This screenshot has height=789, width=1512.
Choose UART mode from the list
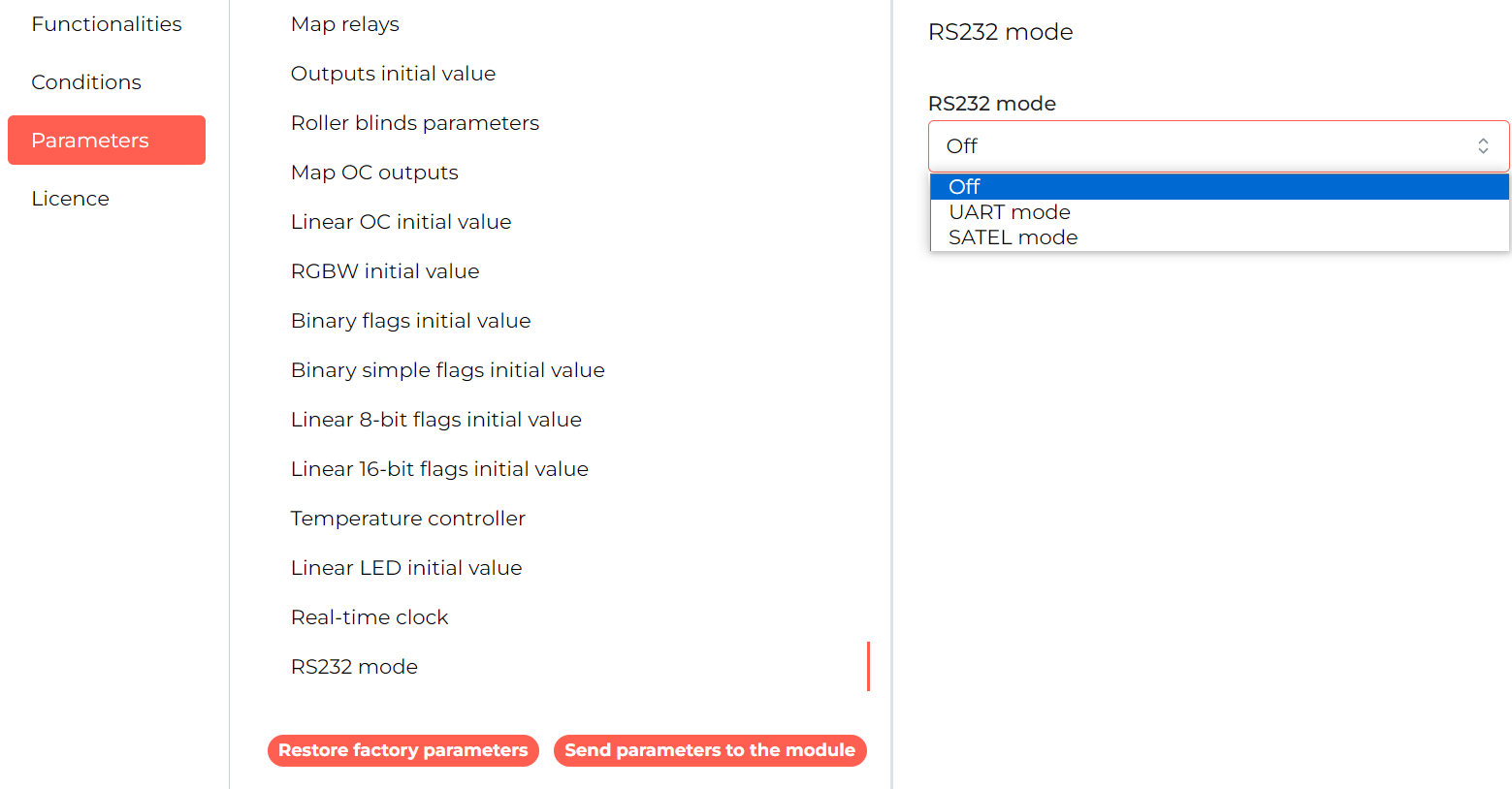pos(1219,211)
